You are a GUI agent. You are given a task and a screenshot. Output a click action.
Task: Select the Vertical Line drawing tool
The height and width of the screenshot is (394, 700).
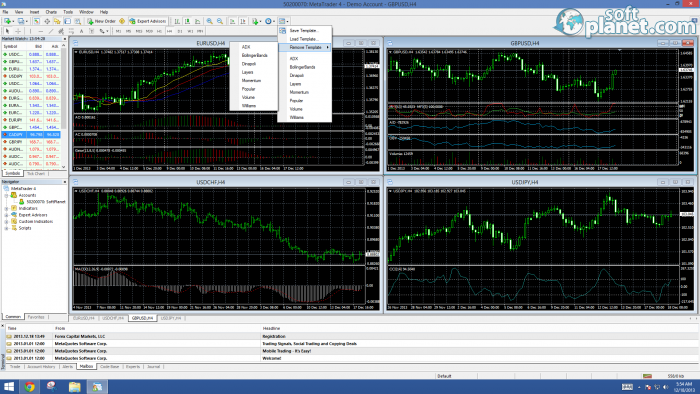pyautogui.click(x=30, y=31)
